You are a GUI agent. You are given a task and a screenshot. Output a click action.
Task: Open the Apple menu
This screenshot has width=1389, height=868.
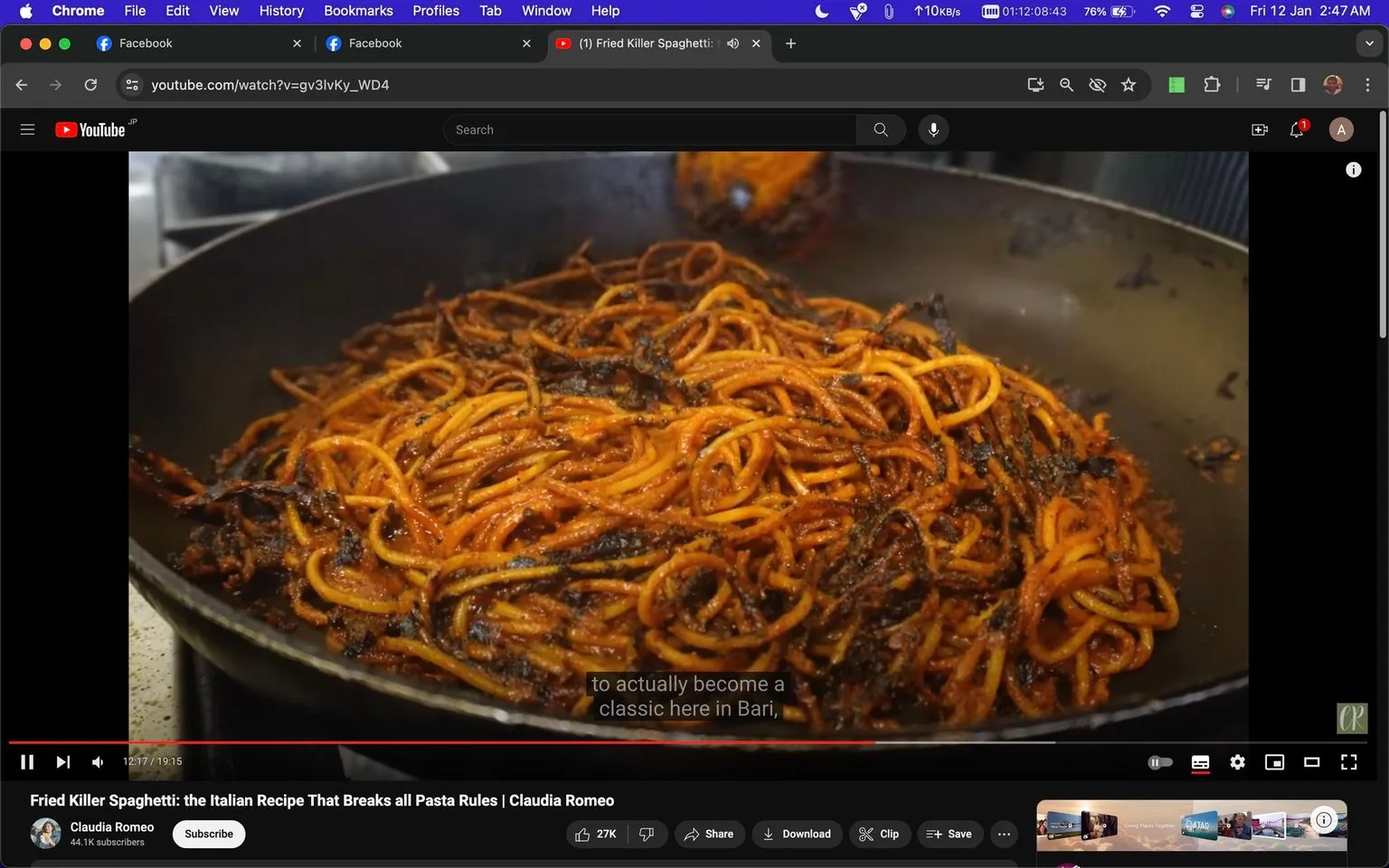point(25,11)
